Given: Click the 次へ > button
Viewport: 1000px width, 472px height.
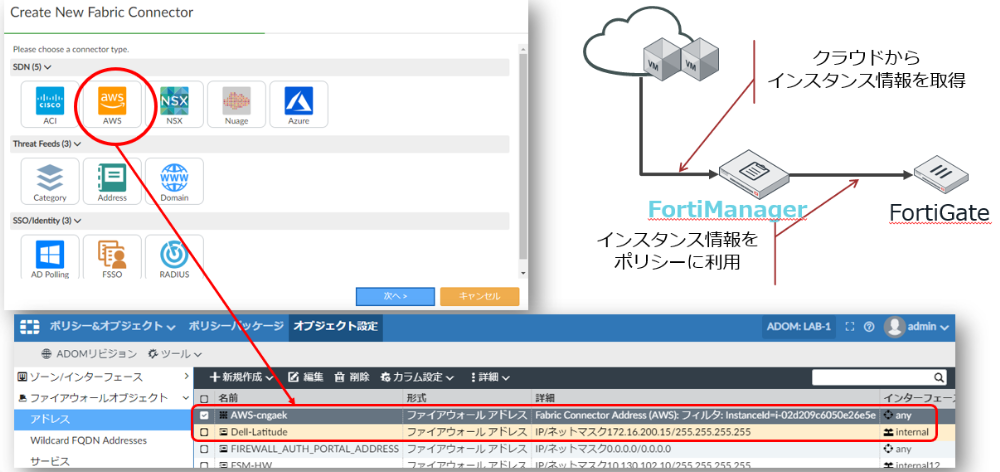Looking at the screenshot, I should (395, 297).
